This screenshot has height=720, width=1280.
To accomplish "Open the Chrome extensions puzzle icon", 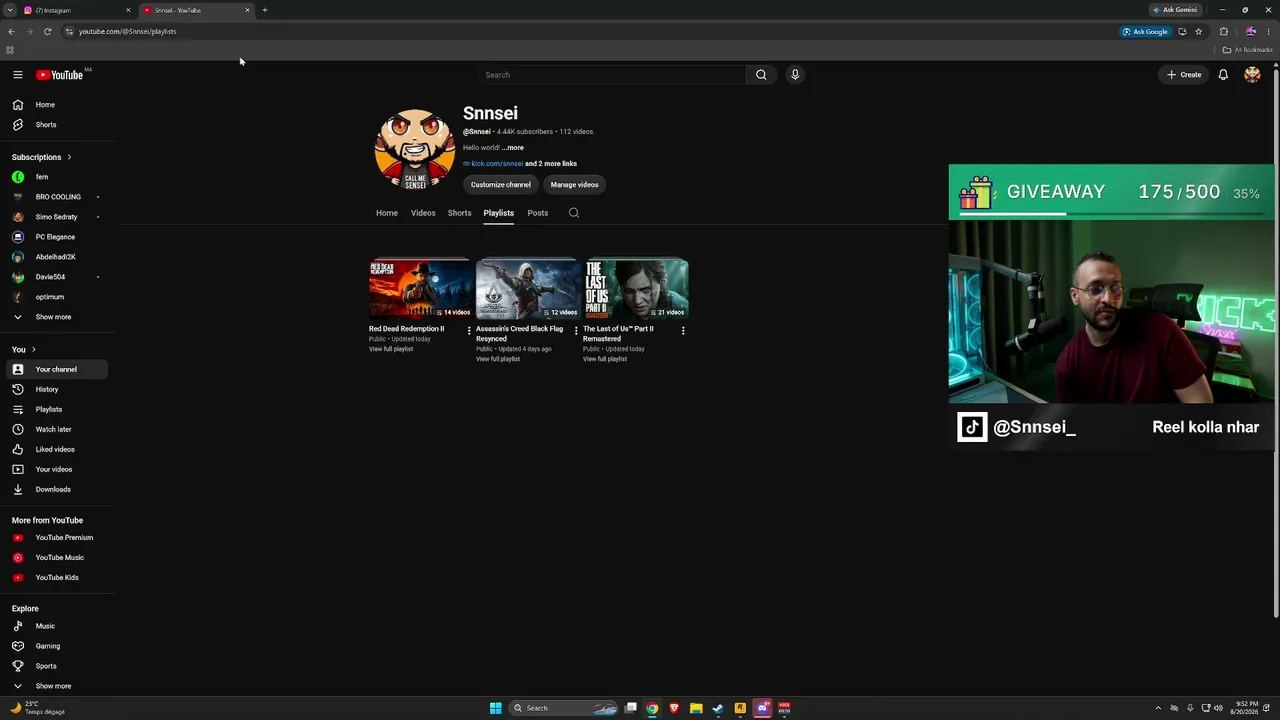I will point(1223,31).
